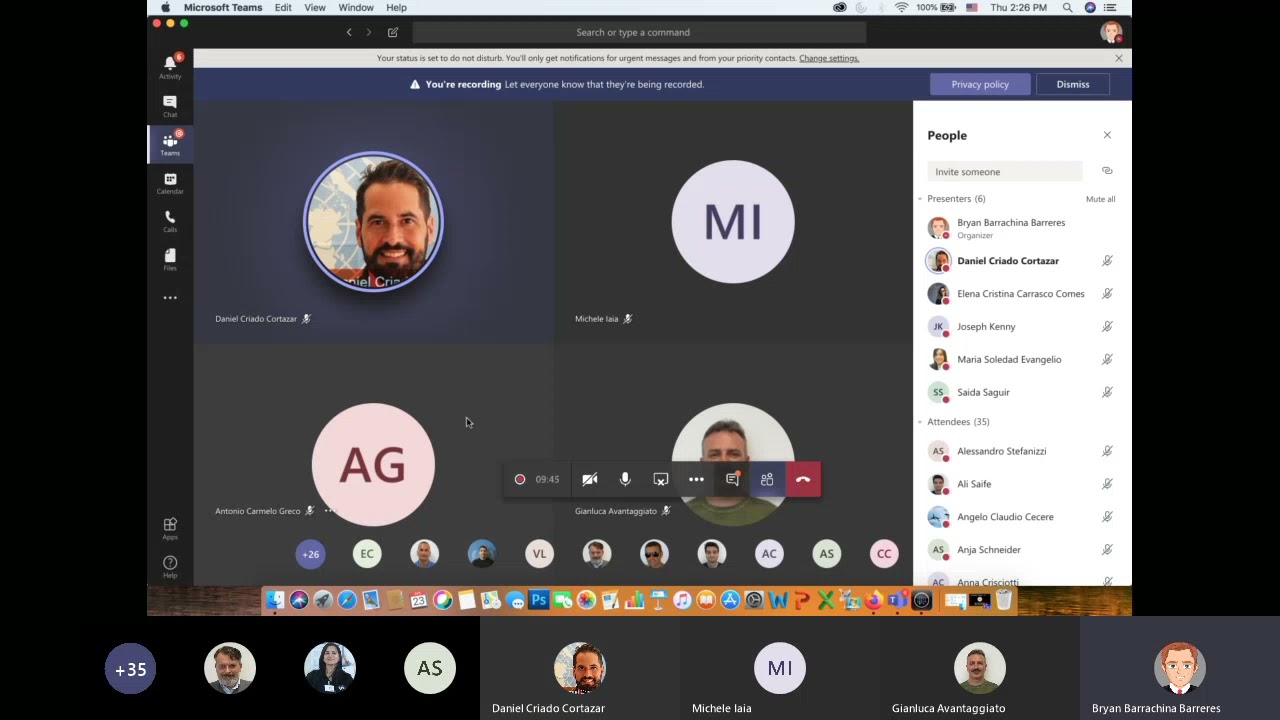Open the Calendar from the sidebar
The image size is (1280, 720).
(x=170, y=183)
